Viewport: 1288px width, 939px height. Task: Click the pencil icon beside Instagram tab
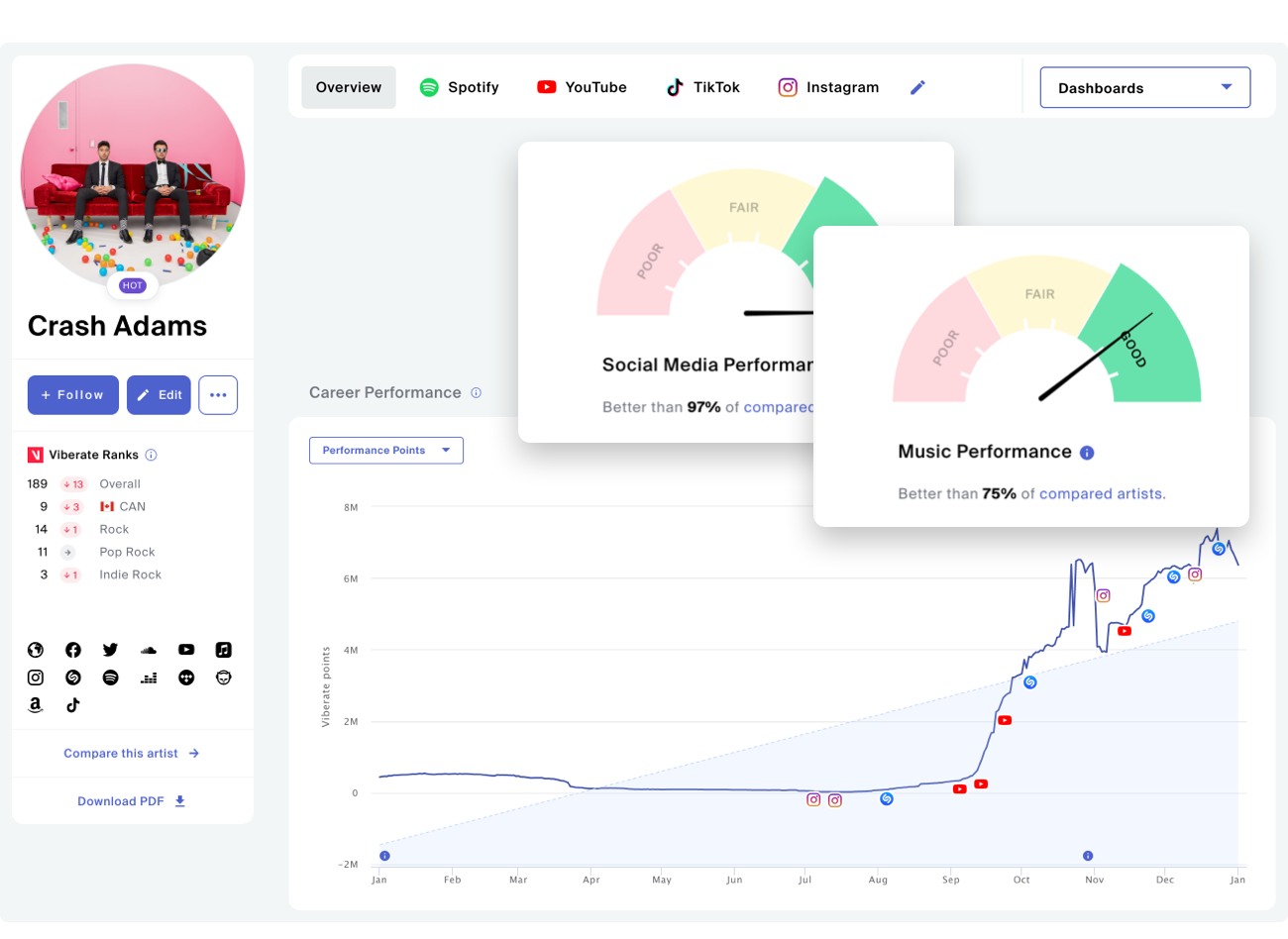pos(917,87)
